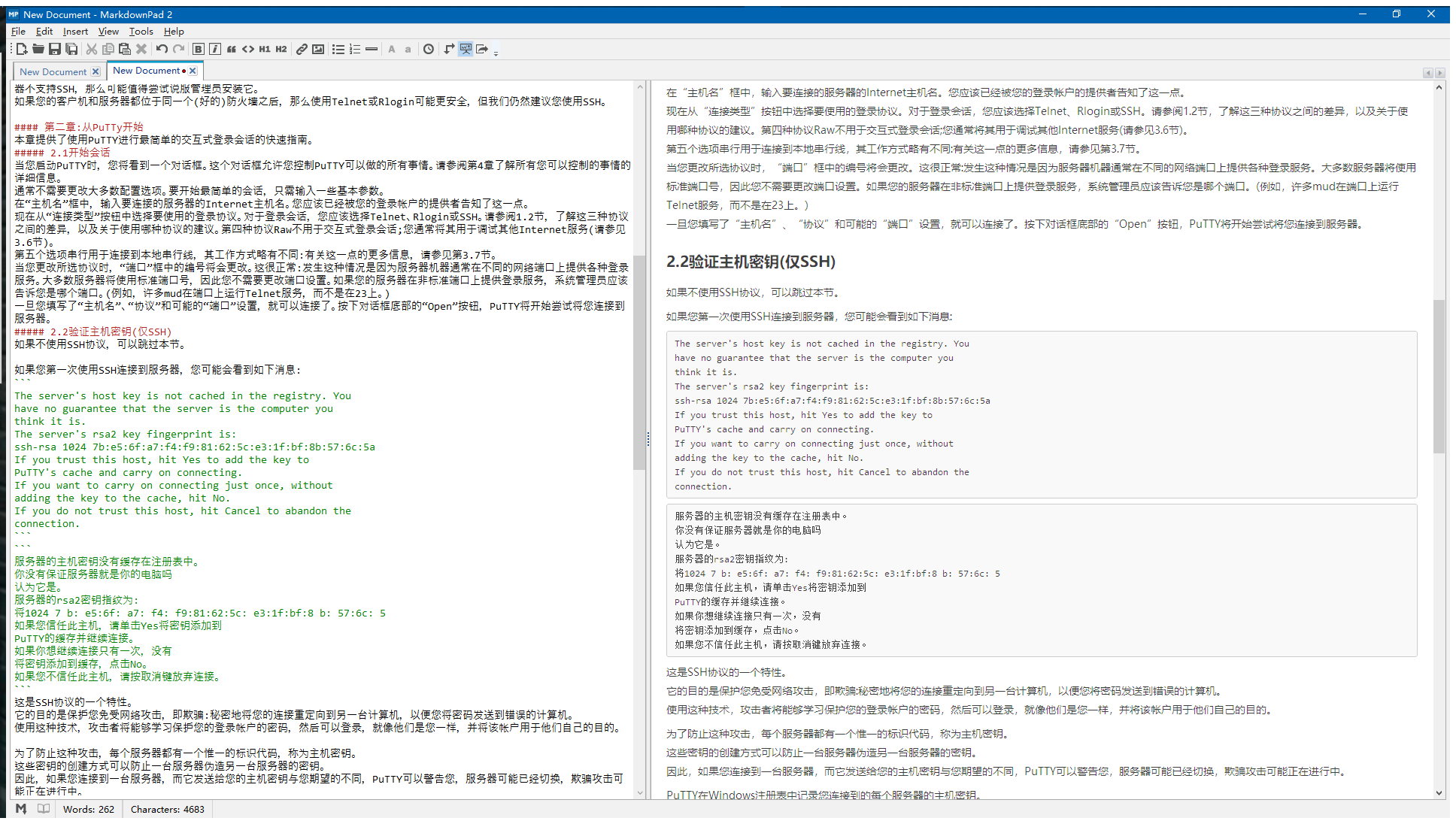Apply Heading 2 format

pos(281,49)
